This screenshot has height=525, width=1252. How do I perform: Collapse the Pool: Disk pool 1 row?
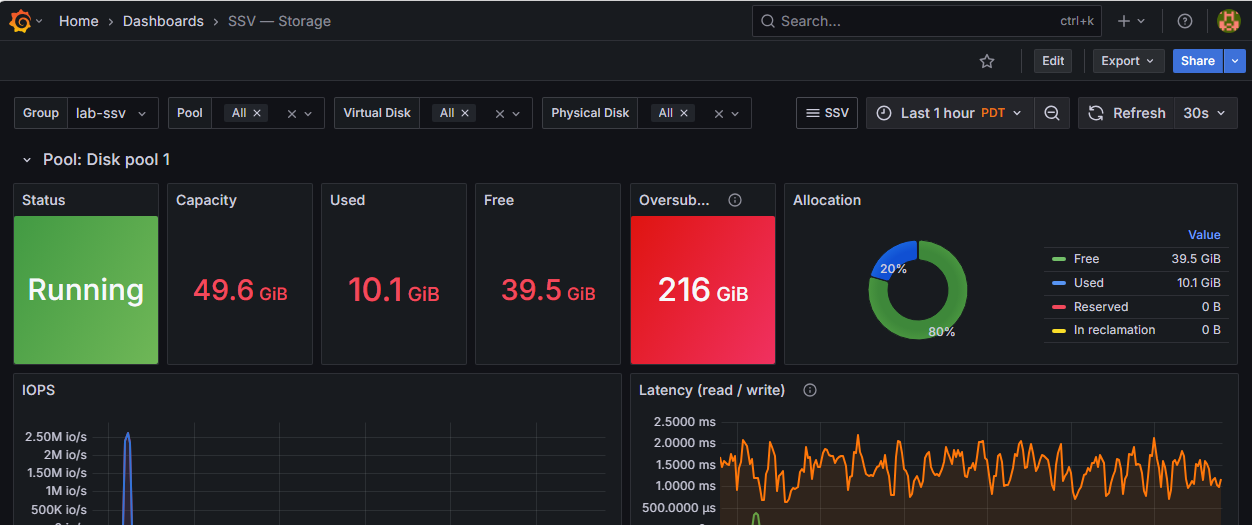(27, 160)
